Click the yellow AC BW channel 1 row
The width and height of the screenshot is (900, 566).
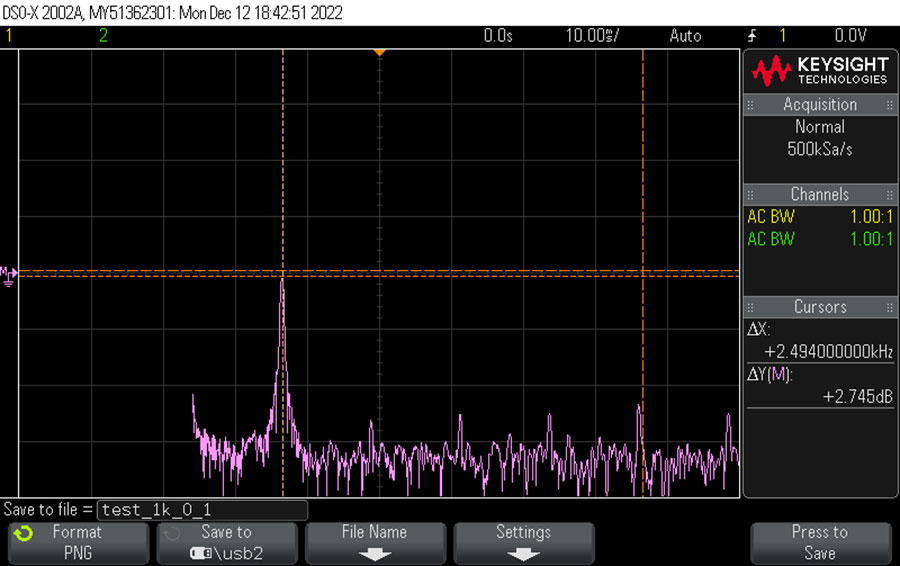pyautogui.click(x=820, y=217)
